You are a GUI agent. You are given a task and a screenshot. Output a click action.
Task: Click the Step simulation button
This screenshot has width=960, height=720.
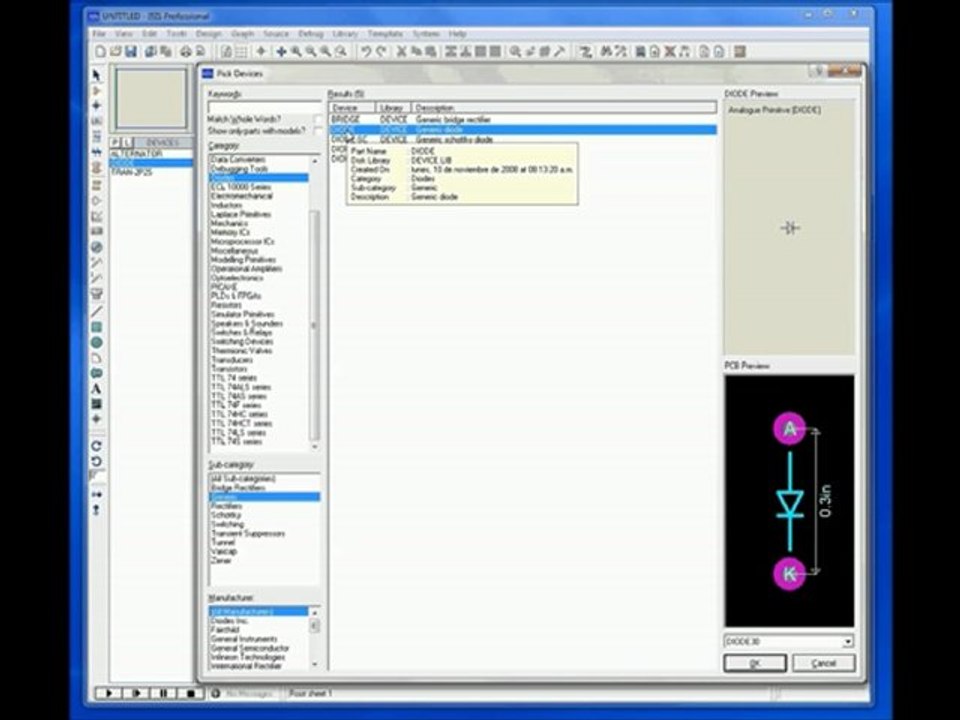tap(136, 693)
